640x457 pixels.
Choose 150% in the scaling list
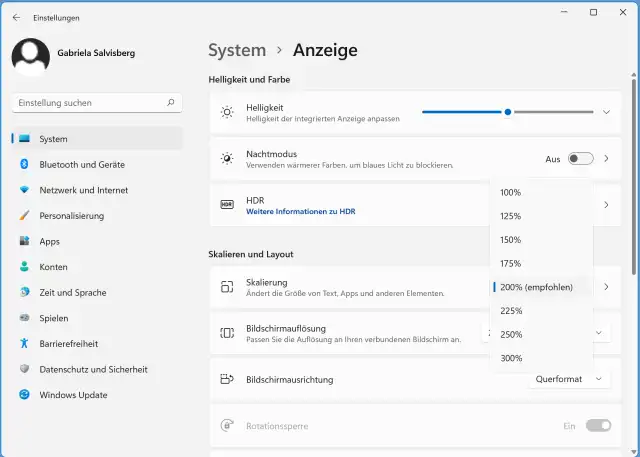point(511,240)
